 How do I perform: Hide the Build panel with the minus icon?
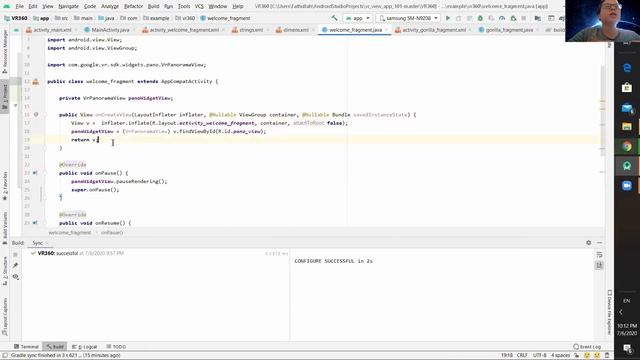[599, 242]
